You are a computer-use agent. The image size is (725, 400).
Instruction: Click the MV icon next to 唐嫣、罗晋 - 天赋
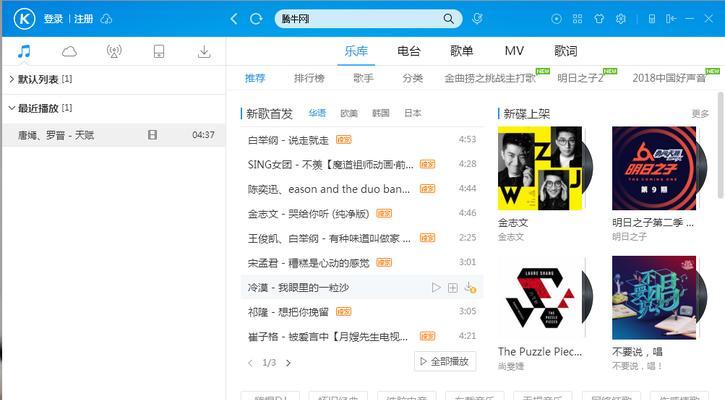tap(152, 135)
